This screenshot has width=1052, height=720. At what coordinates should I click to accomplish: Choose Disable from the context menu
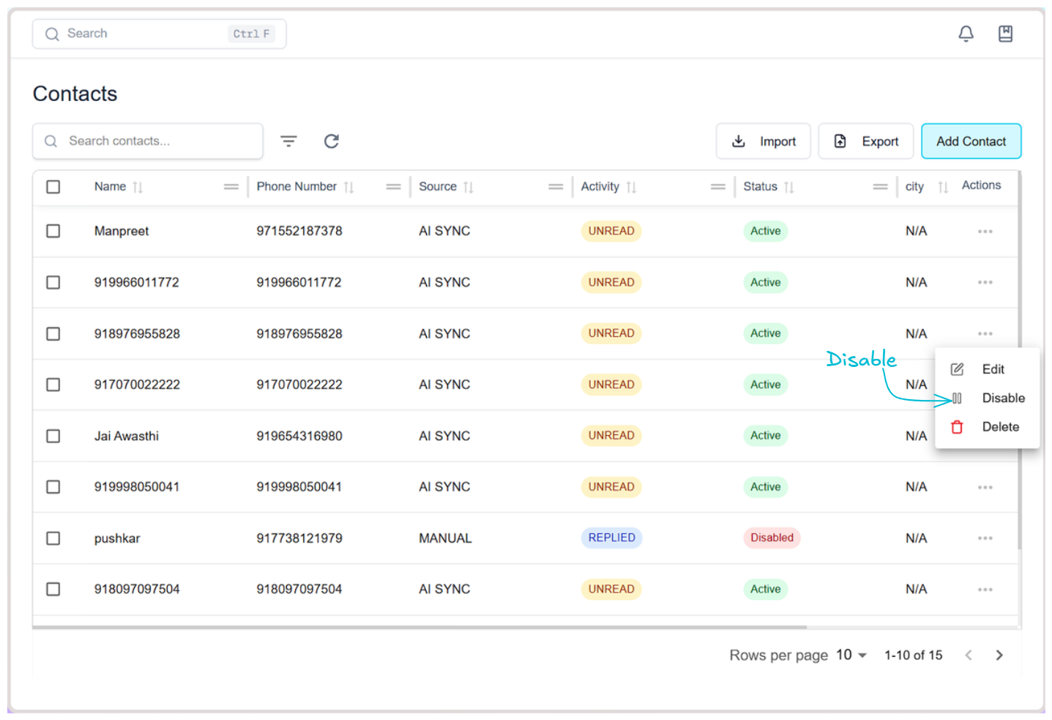point(1002,398)
